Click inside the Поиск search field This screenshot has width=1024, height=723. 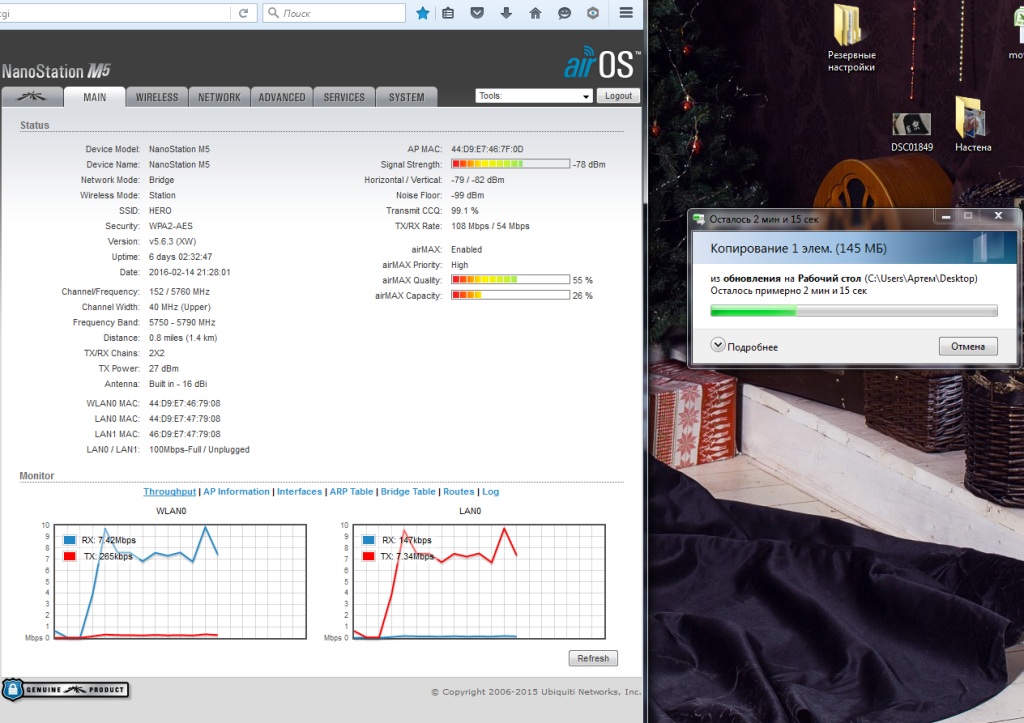coord(334,13)
